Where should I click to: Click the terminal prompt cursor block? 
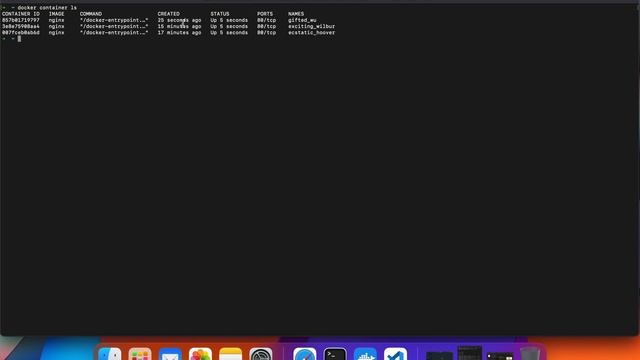click(x=19, y=39)
